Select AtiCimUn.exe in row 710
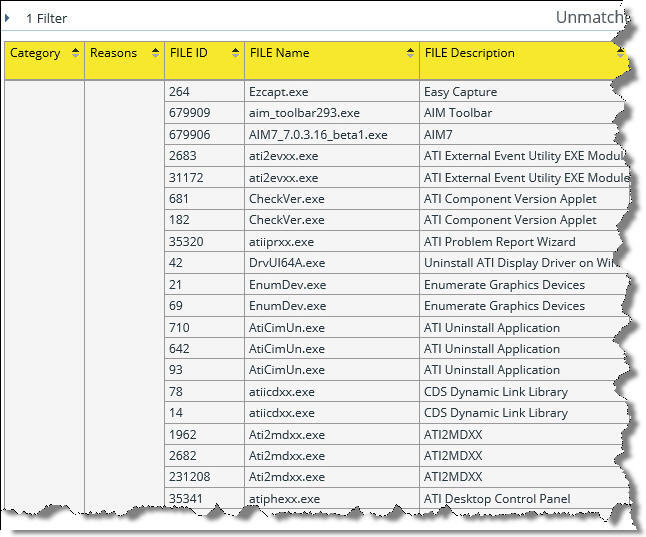This screenshot has height=537, width=646. [286, 328]
